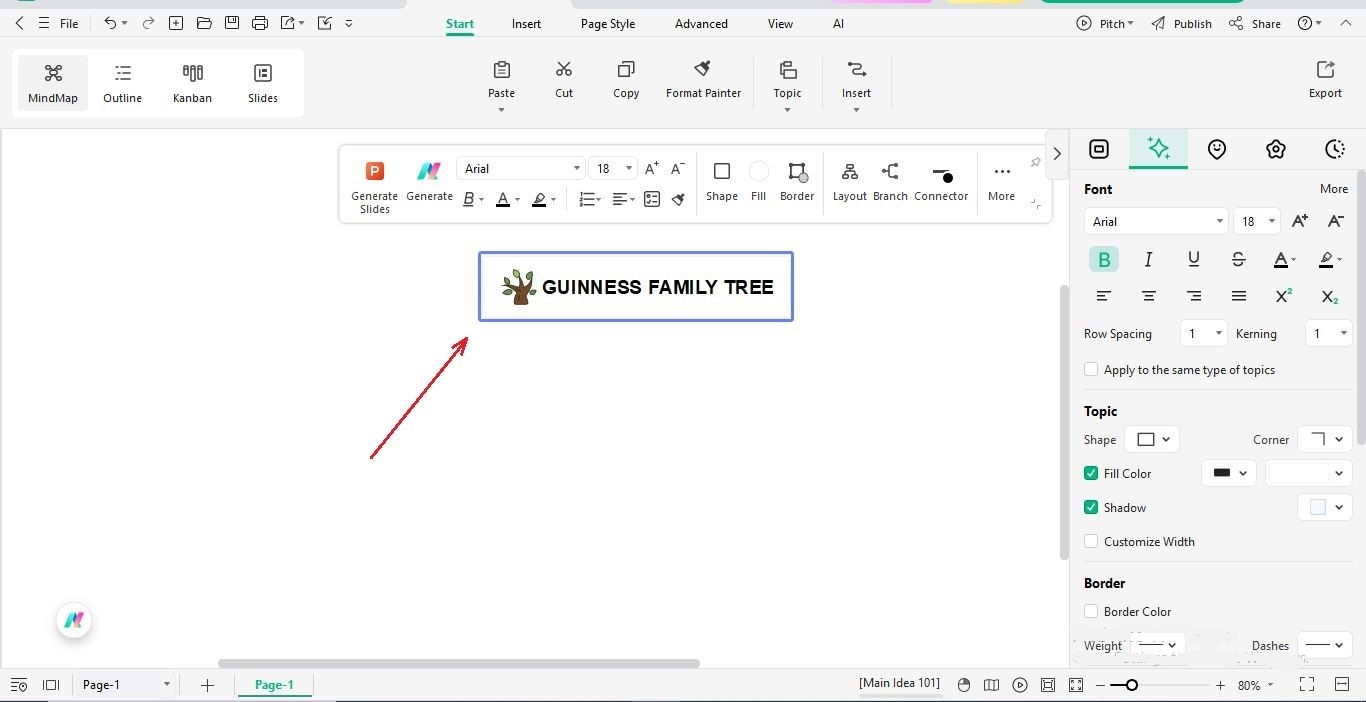Choose a Fill Color swatch for the topic
1366x702 pixels.
(x=1228, y=473)
